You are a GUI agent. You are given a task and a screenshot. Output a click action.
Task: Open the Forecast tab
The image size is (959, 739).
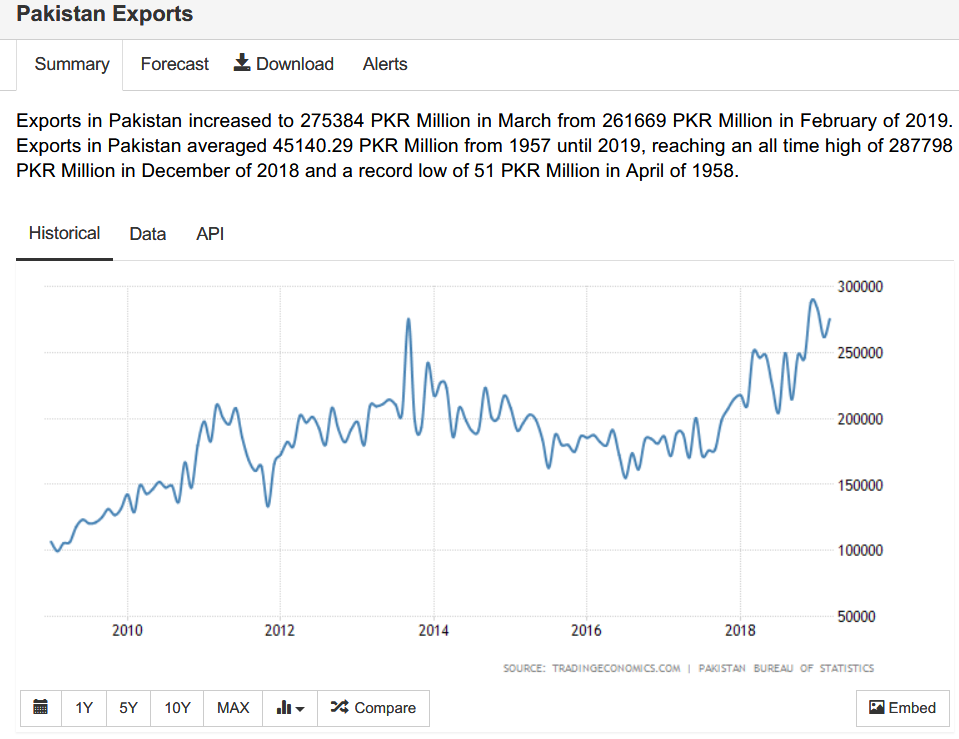(174, 64)
